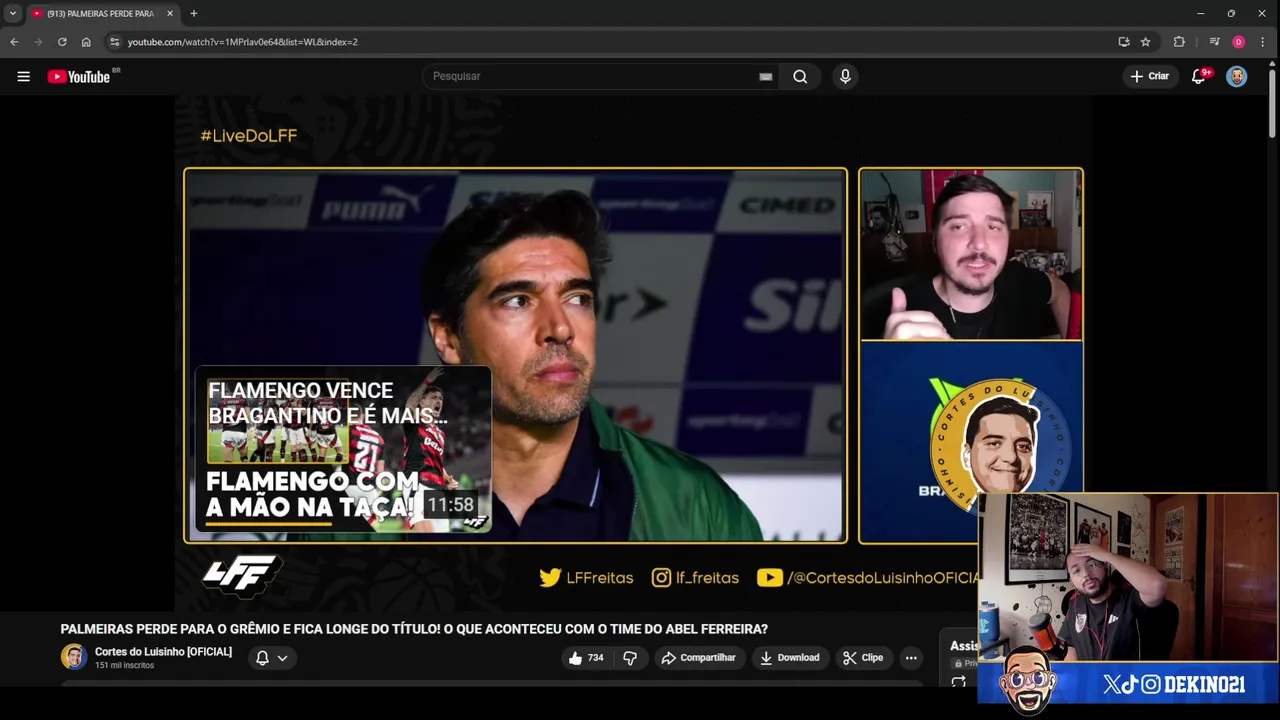Image resolution: width=1280 pixels, height=720 pixels.
Task: Click the Download button
Action: (790, 658)
